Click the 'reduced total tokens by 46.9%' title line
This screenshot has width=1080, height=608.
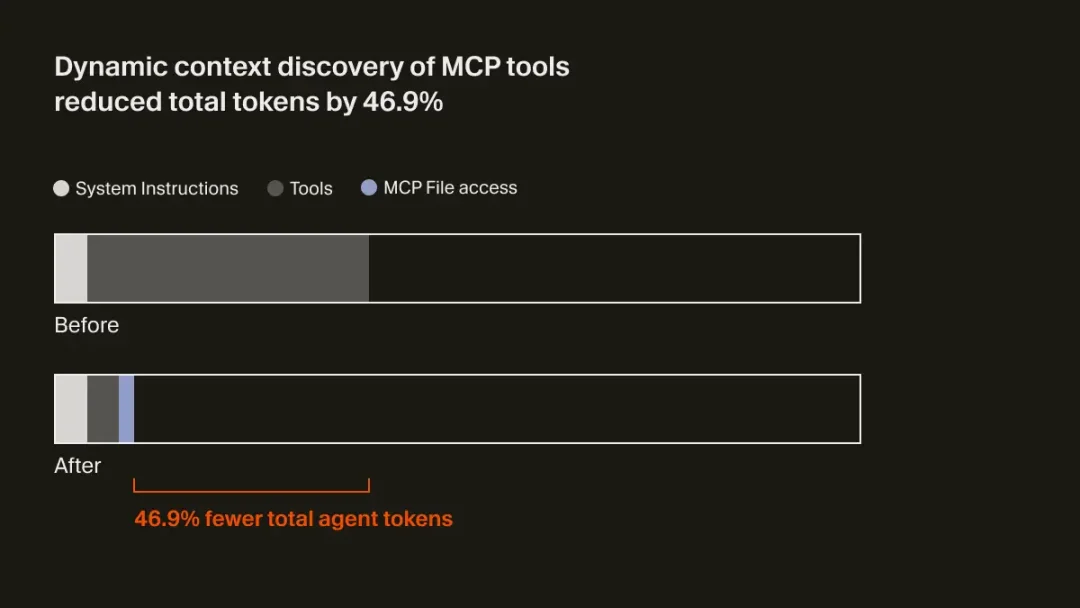pyautogui.click(x=248, y=102)
